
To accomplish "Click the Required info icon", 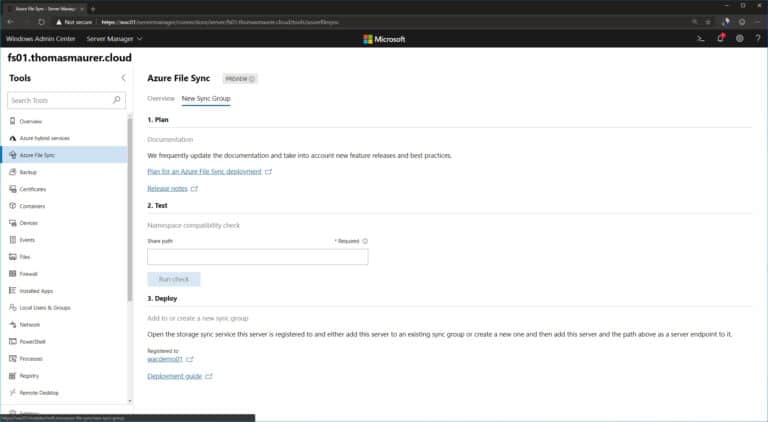I will tap(365, 241).
